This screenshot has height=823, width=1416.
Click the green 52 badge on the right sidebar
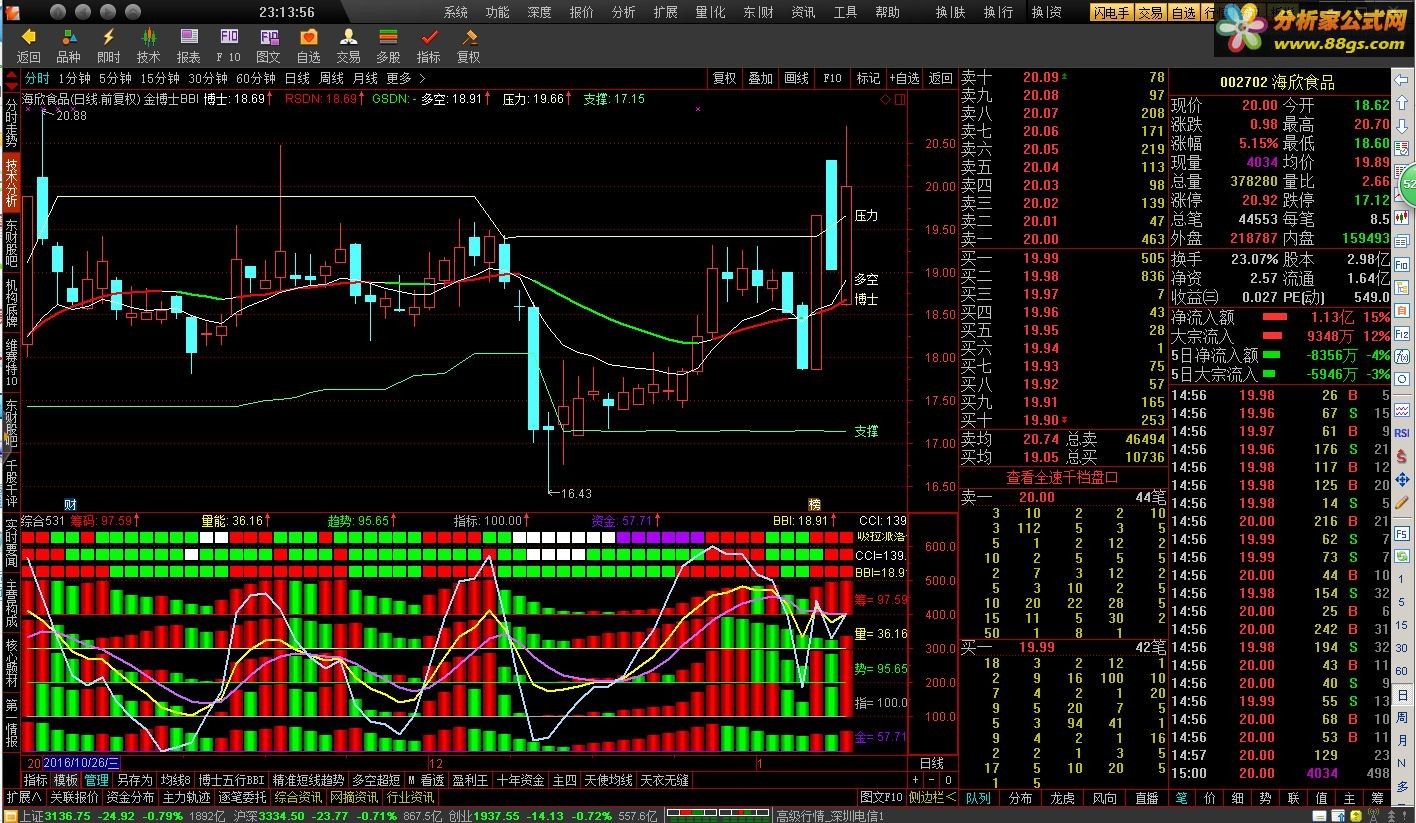[1407, 184]
